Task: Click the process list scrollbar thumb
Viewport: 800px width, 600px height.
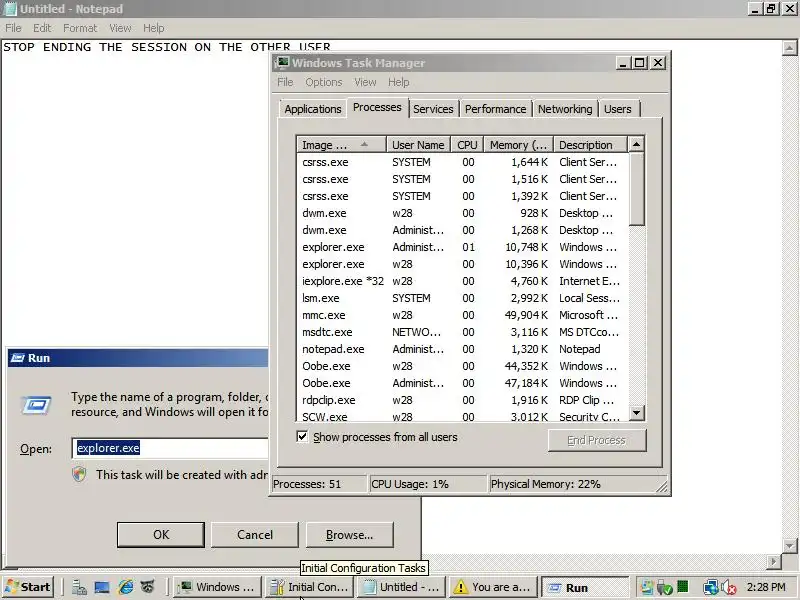Action: [636, 189]
